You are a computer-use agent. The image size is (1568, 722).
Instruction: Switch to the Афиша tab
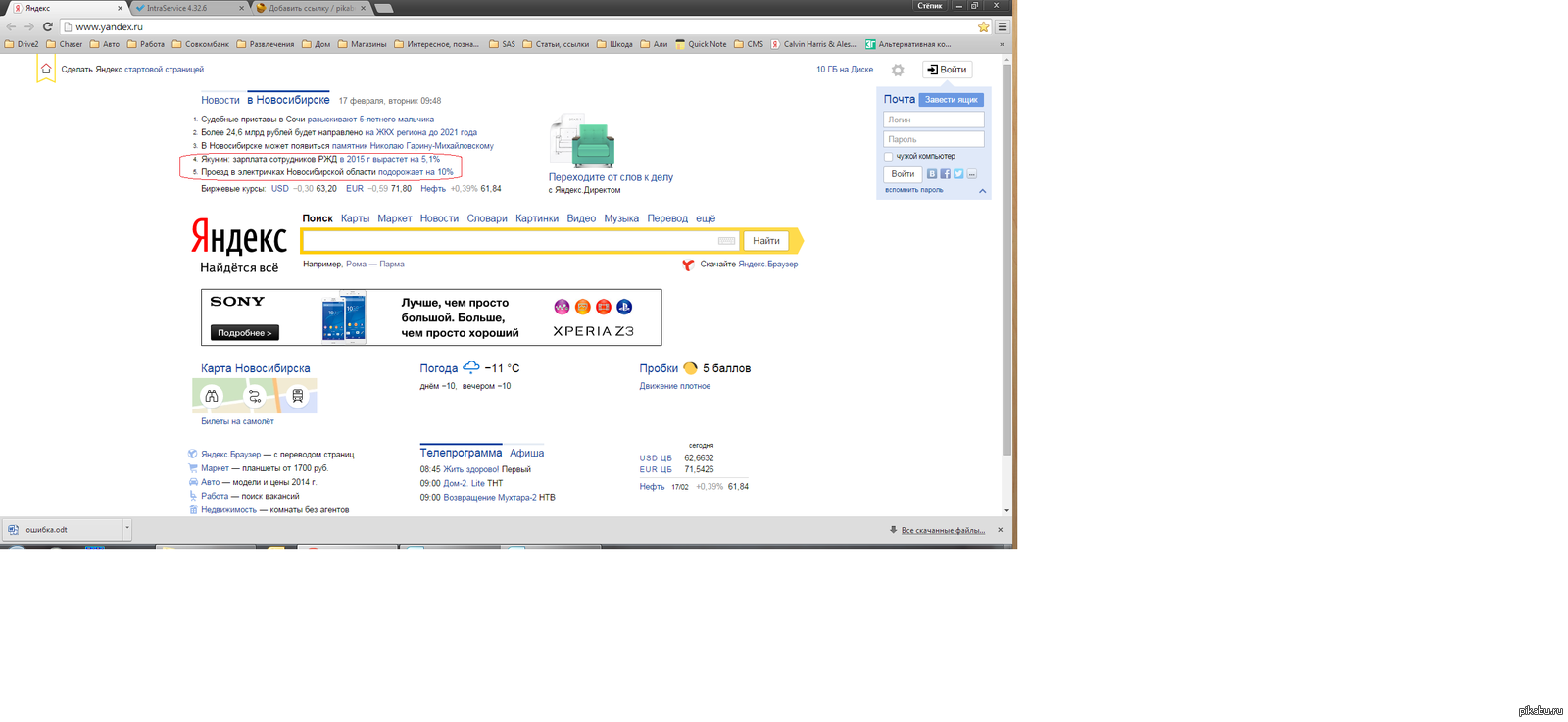[x=526, y=453]
